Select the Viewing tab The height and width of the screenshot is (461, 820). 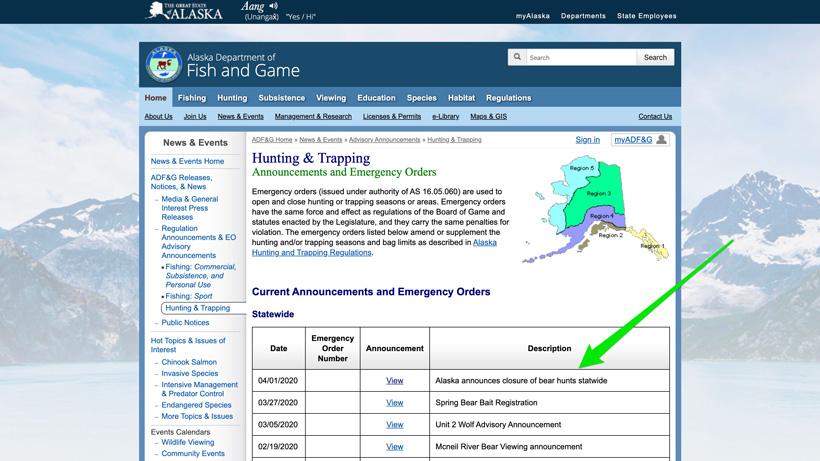point(331,98)
